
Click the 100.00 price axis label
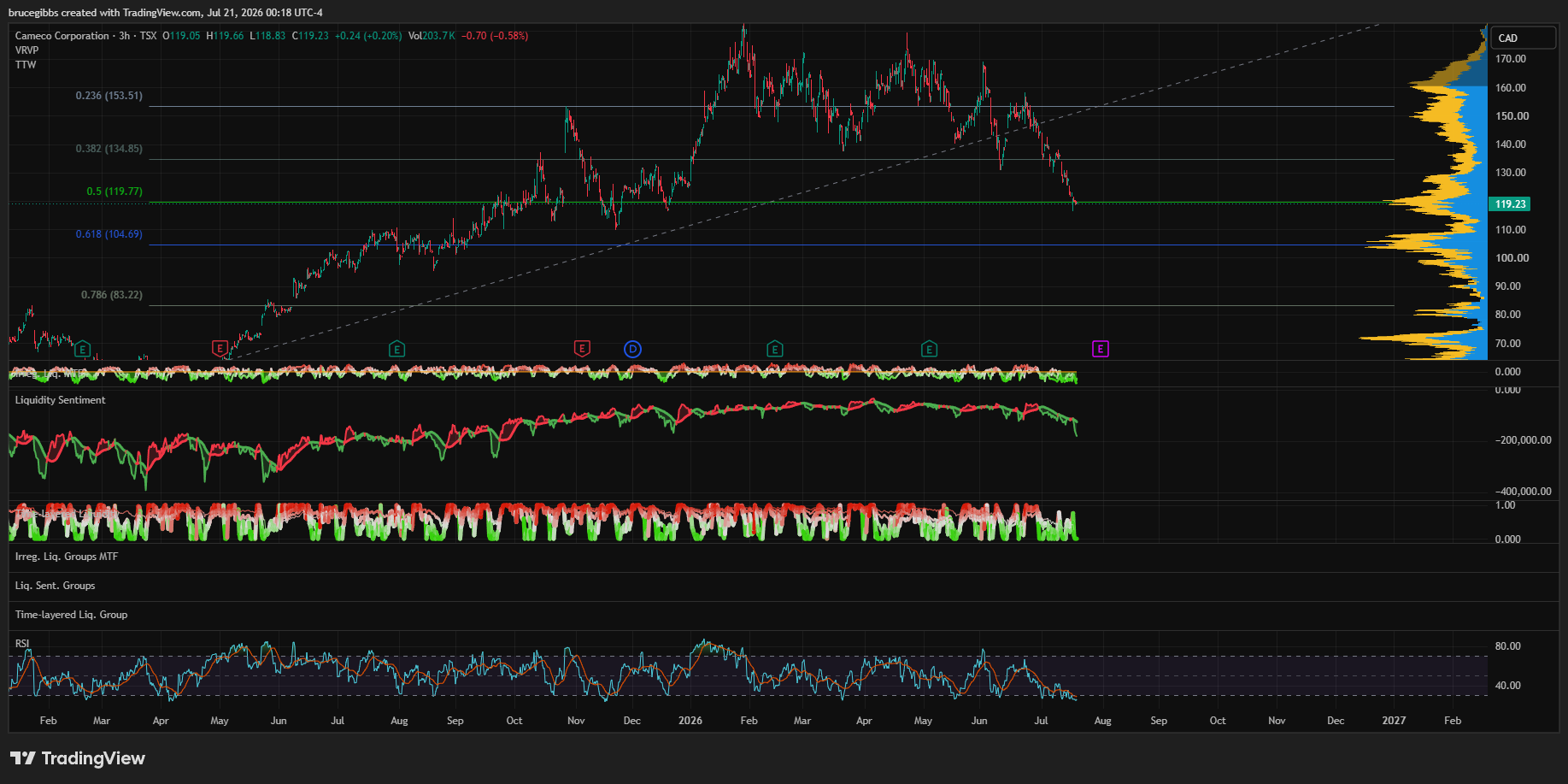point(1511,258)
